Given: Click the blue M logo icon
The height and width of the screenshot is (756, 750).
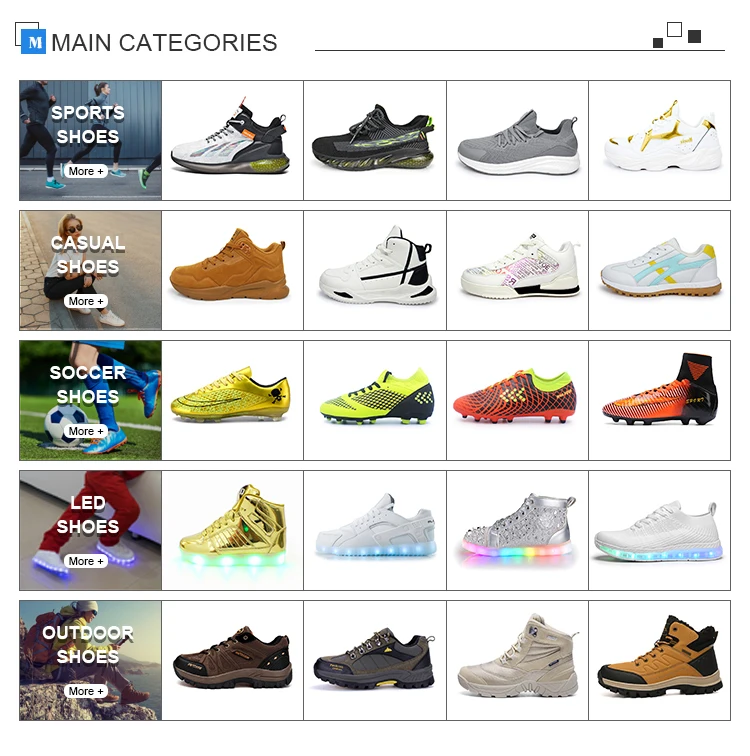Looking at the screenshot, I should pyautogui.click(x=33, y=41).
